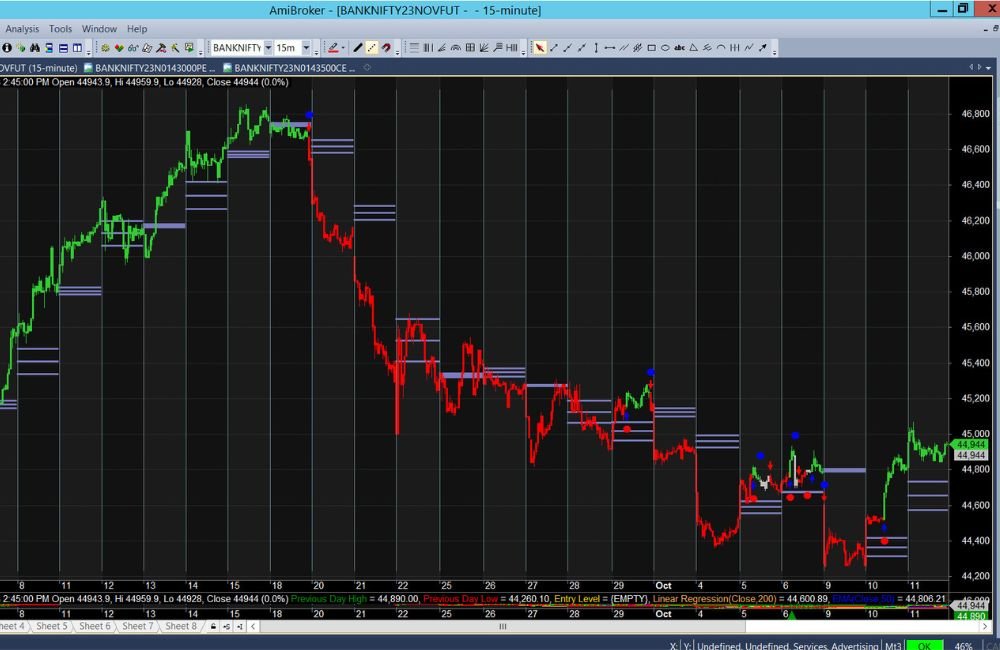Select the abc text tool
Image resolution: width=1000 pixels, height=650 pixels.
pyautogui.click(x=679, y=48)
